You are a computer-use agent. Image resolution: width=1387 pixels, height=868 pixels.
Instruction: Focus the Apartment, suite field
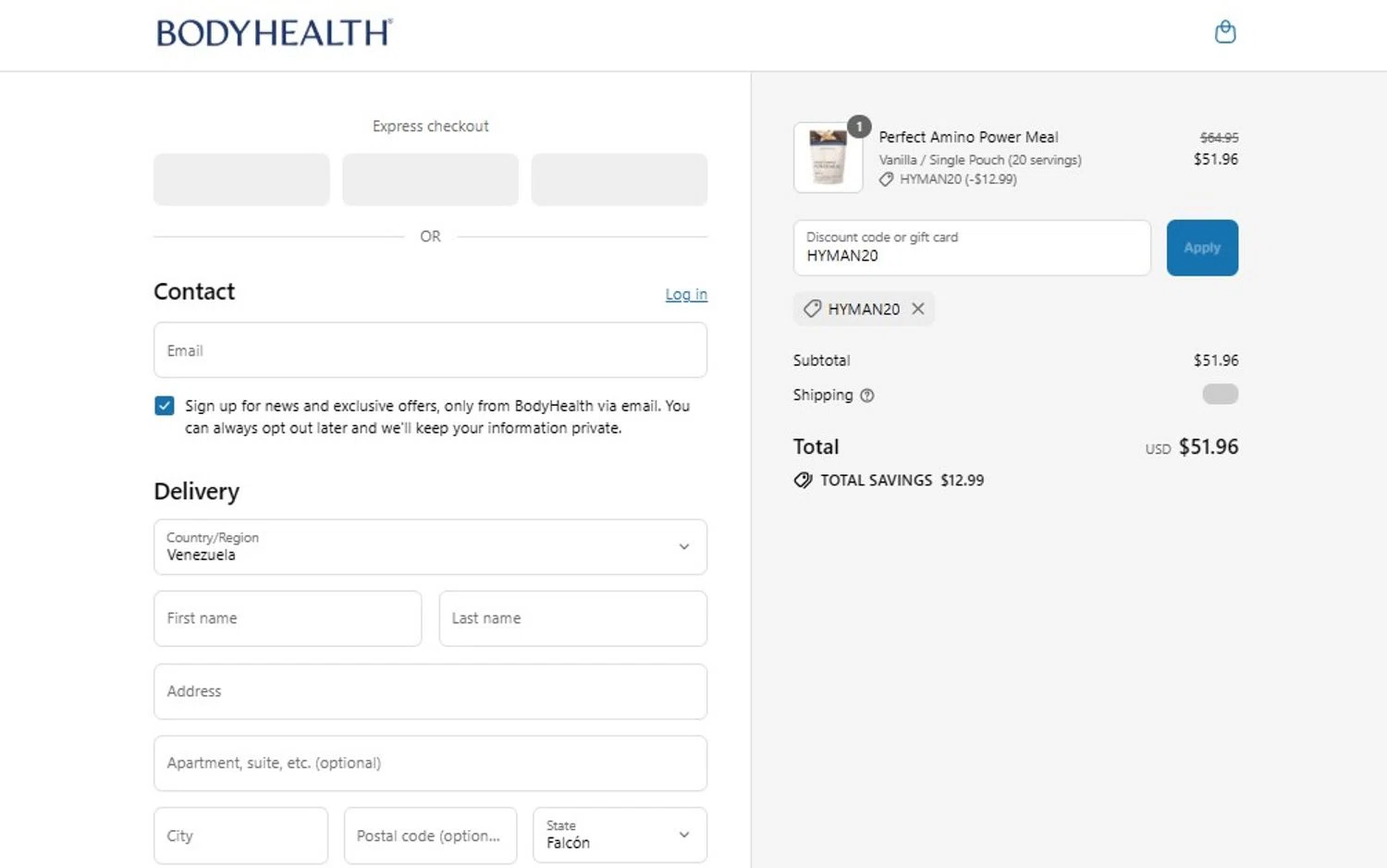click(x=430, y=764)
